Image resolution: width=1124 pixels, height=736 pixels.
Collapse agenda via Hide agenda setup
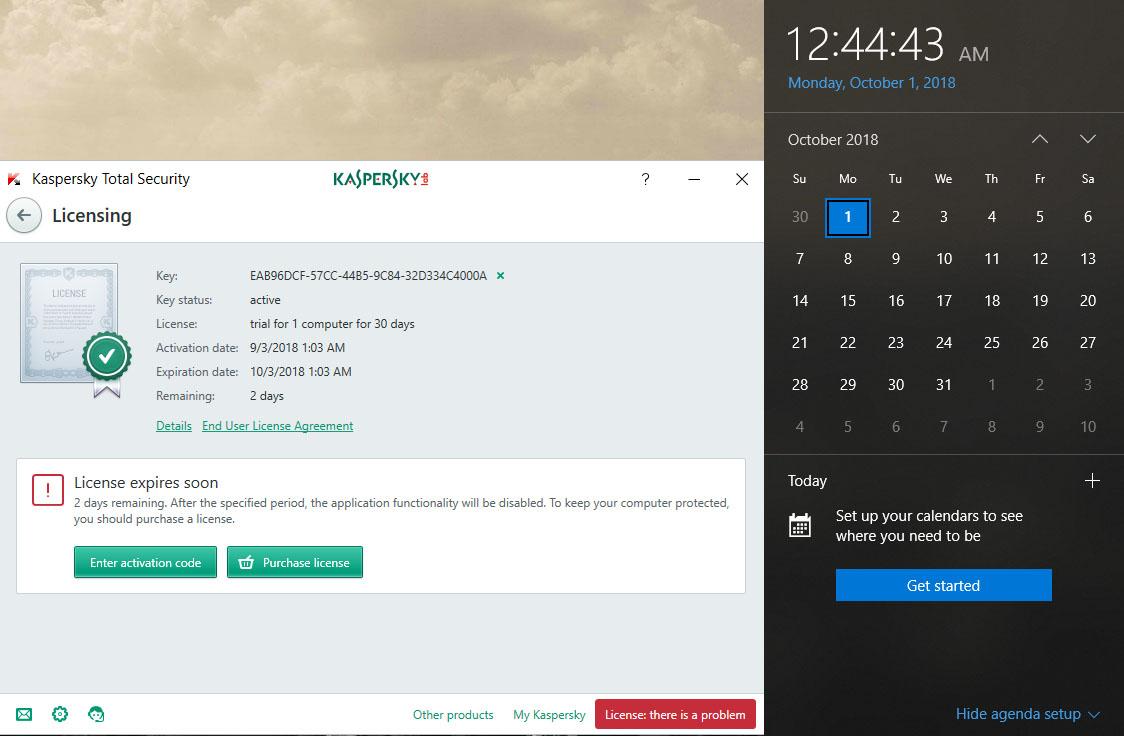click(x=1027, y=714)
